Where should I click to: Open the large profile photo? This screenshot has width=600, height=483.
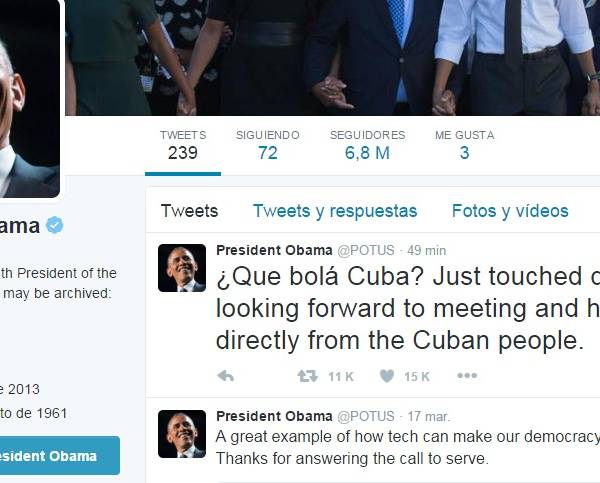[x=29, y=99]
